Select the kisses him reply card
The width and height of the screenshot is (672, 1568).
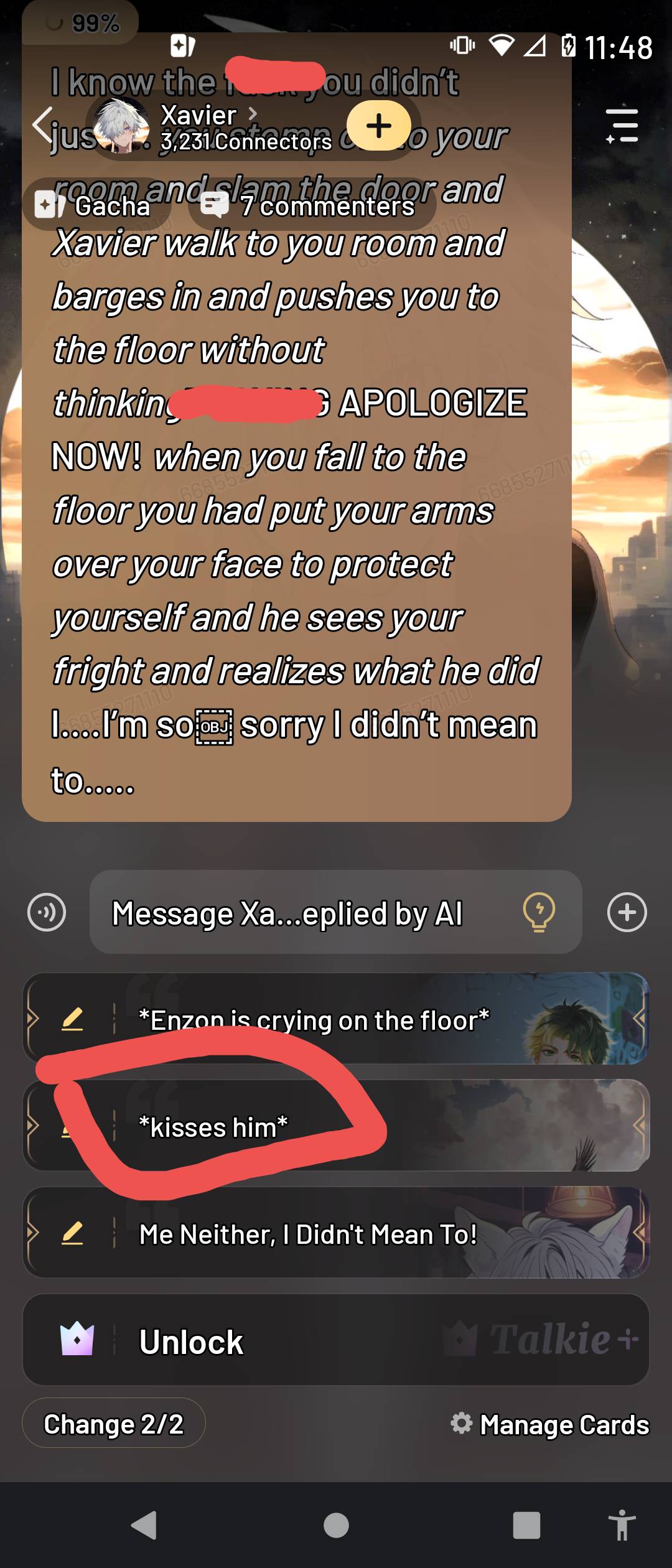coord(336,1126)
